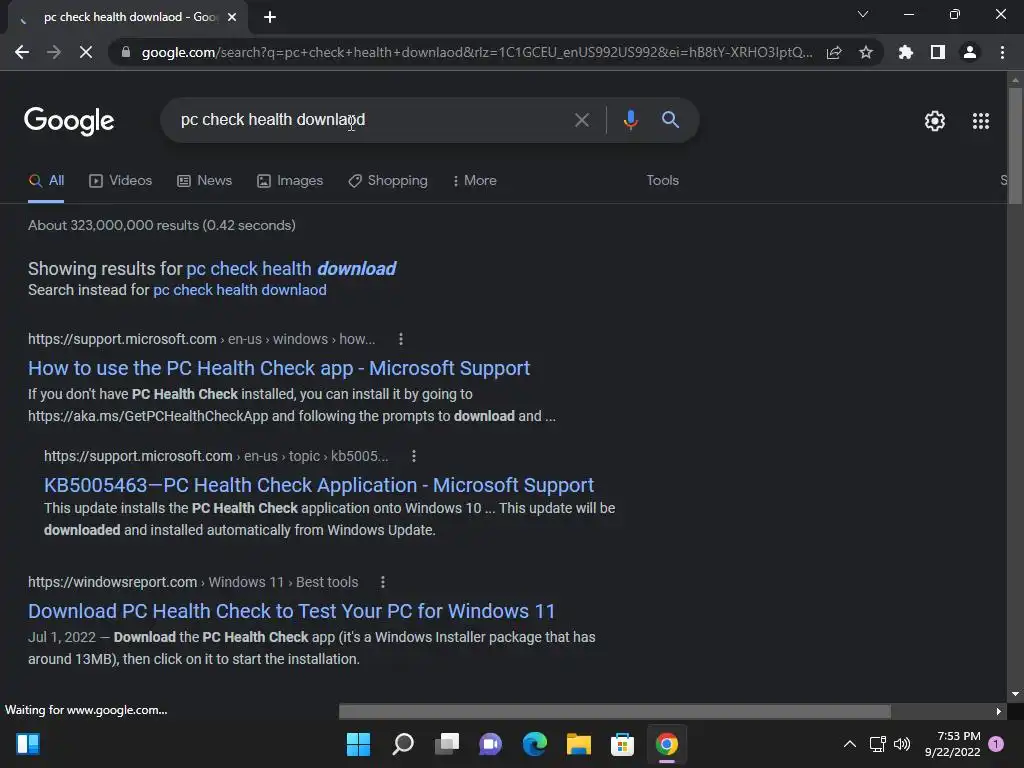Select the All results tab
Screen dimensions: 1024x768
pos(46,180)
